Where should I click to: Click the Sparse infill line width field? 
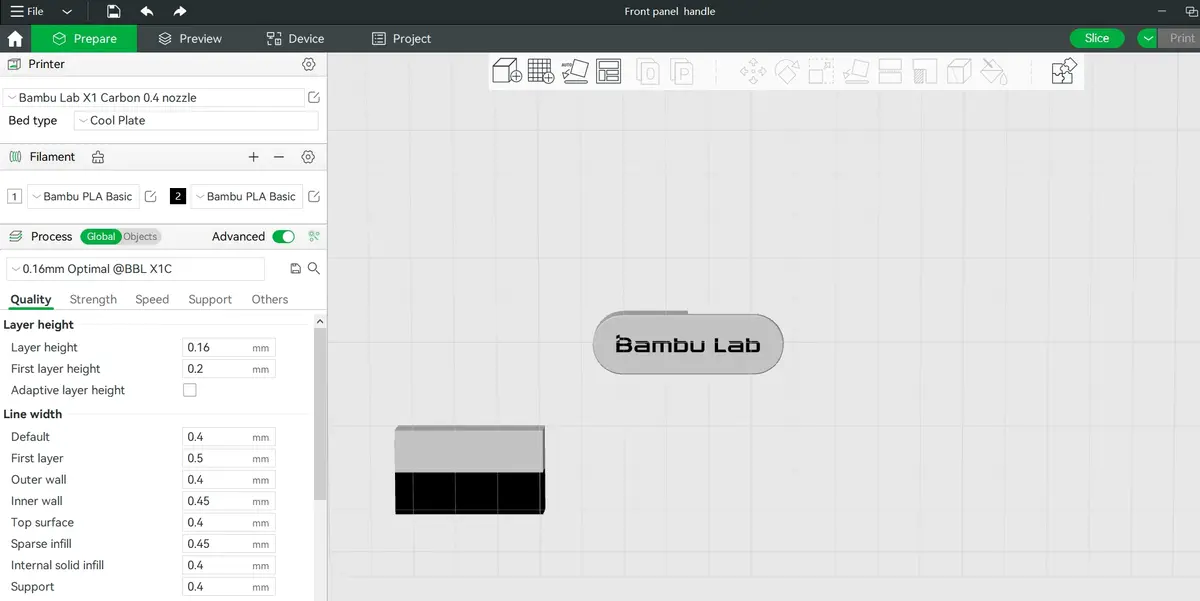click(229, 544)
